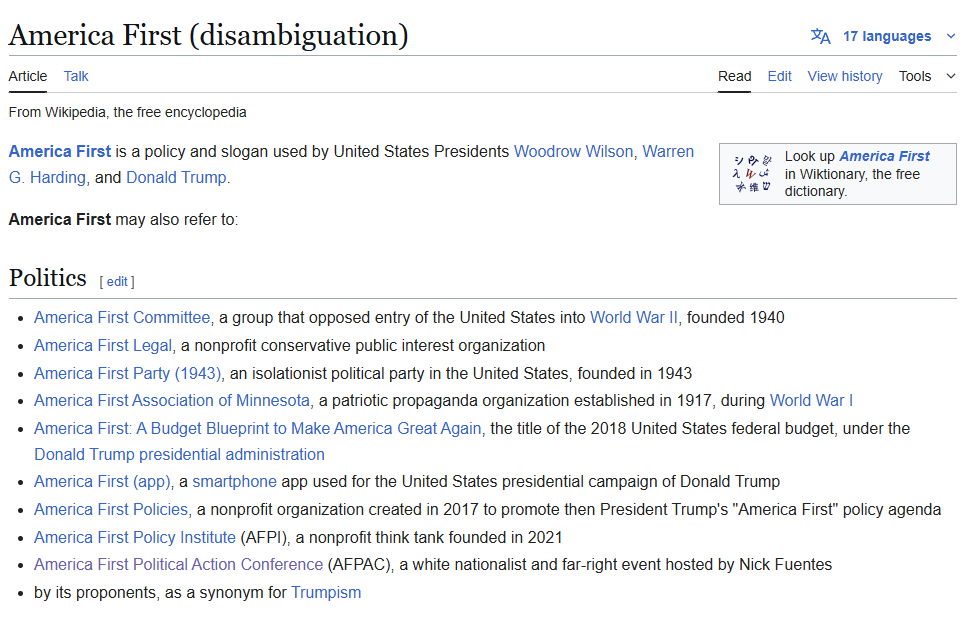Screen dimensions: 968x618
Task: Click the page title America First (disambiguation)
Action: click(209, 35)
